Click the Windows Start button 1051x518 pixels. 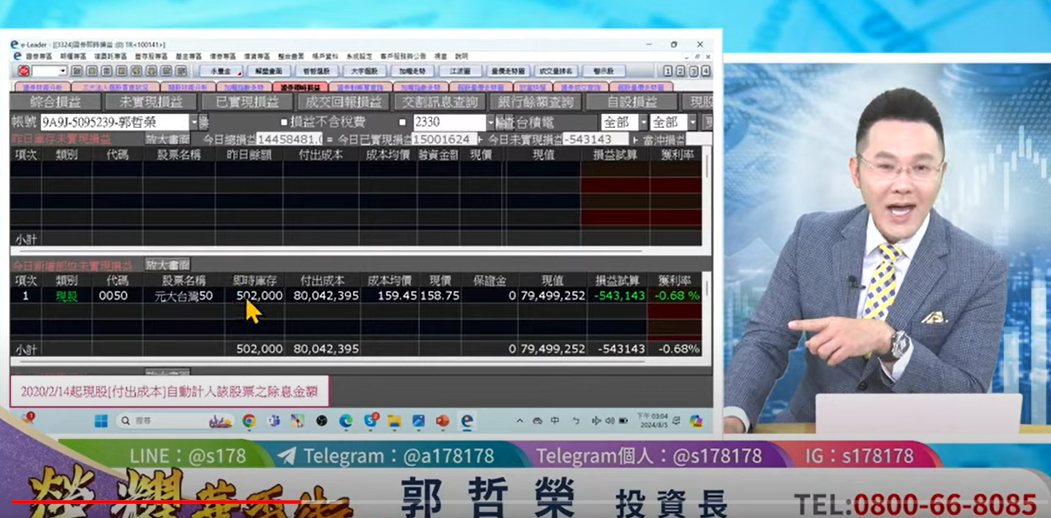pyautogui.click(x=101, y=422)
